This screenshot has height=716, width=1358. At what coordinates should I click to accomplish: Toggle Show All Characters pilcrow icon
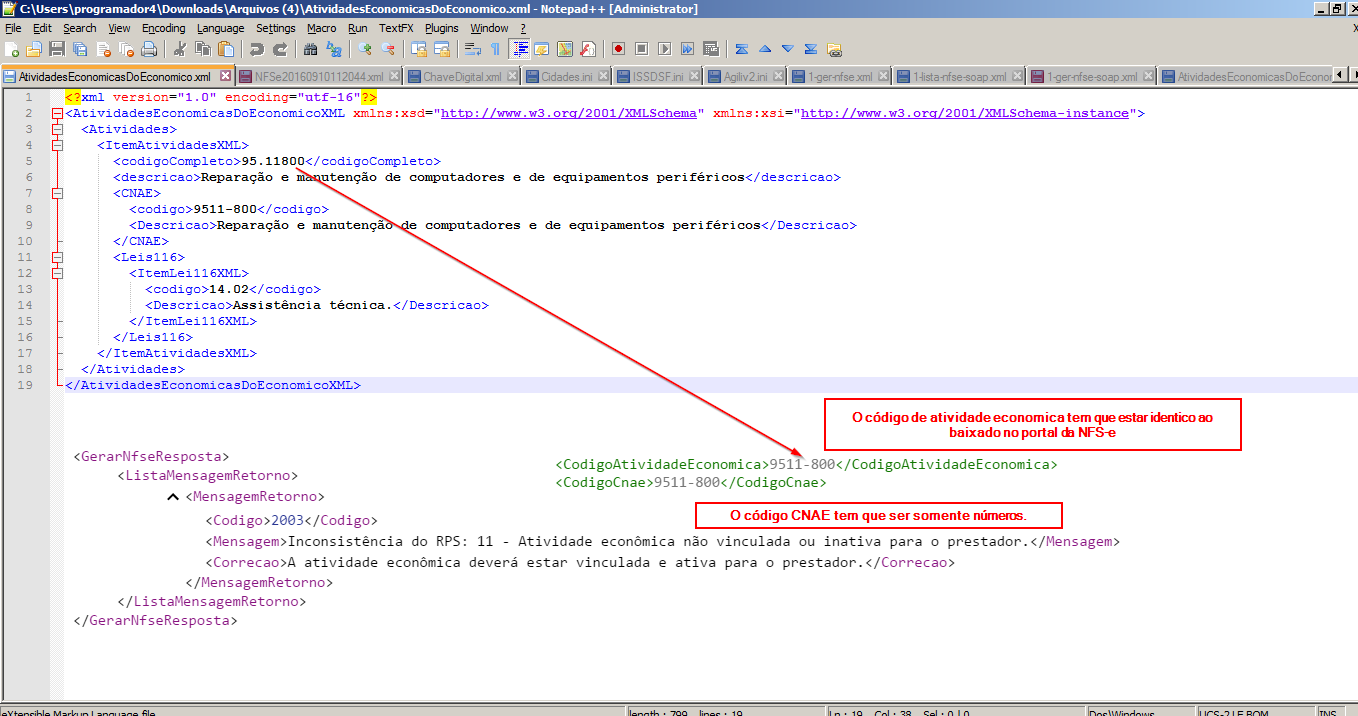tap(496, 49)
